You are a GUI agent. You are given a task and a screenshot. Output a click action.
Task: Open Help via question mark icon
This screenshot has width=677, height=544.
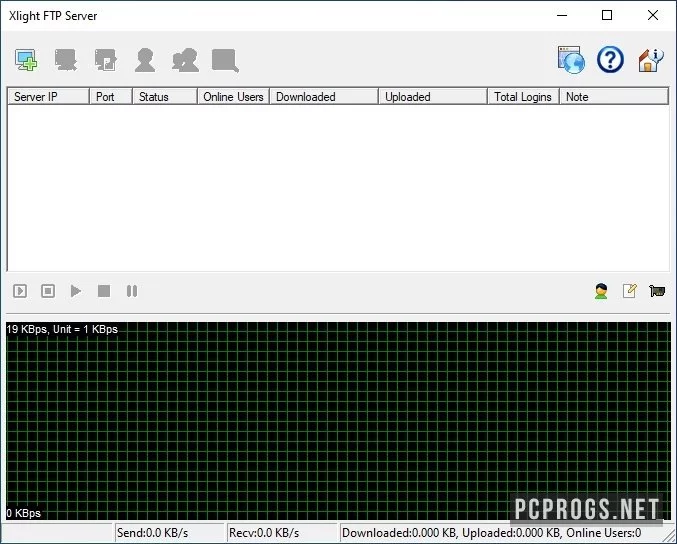pos(610,60)
